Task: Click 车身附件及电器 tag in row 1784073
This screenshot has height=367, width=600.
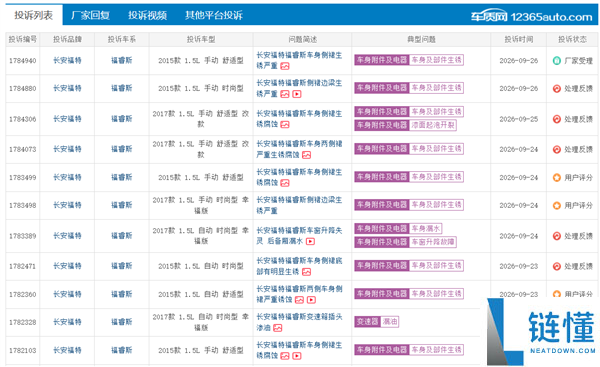Action: pyautogui.click(x=382, y=149)
